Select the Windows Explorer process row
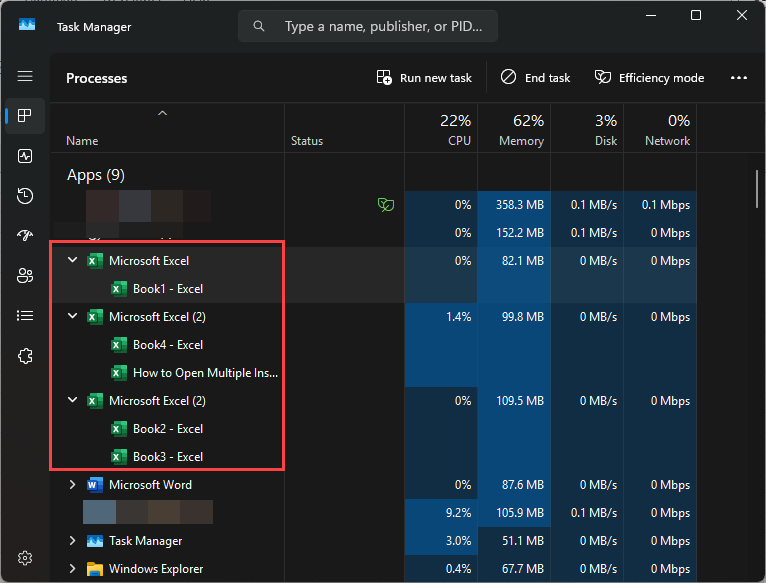This screenshot has height=583, width=766. point(374,569)
